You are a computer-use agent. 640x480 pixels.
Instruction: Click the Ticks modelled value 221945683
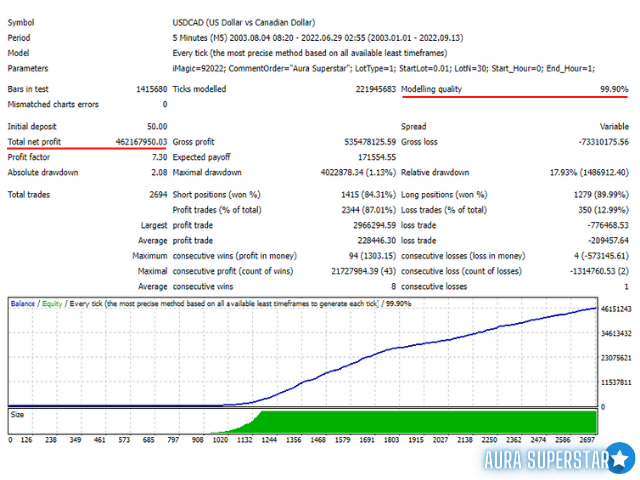tap(376, 89)
